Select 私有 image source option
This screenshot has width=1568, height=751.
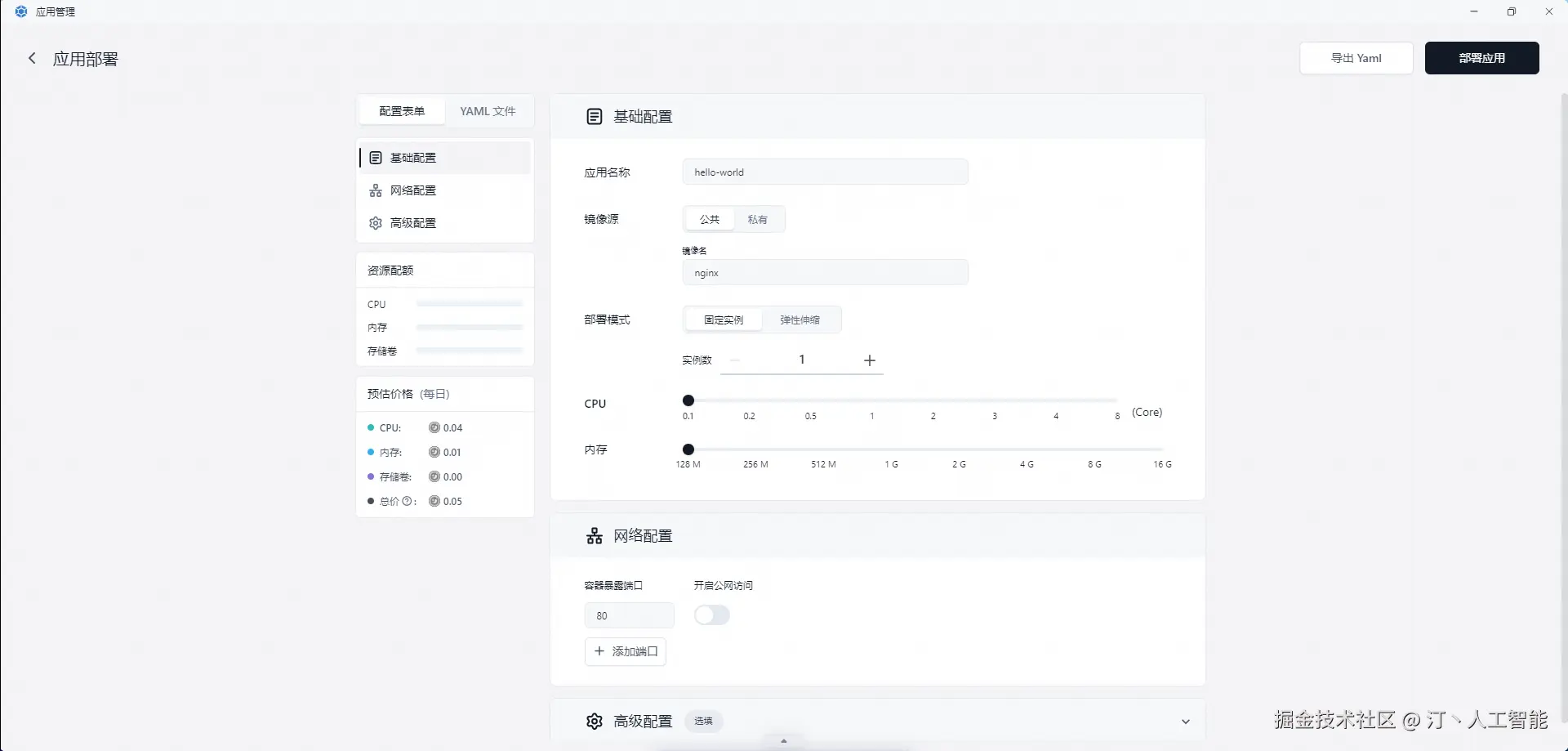[758, 219]
